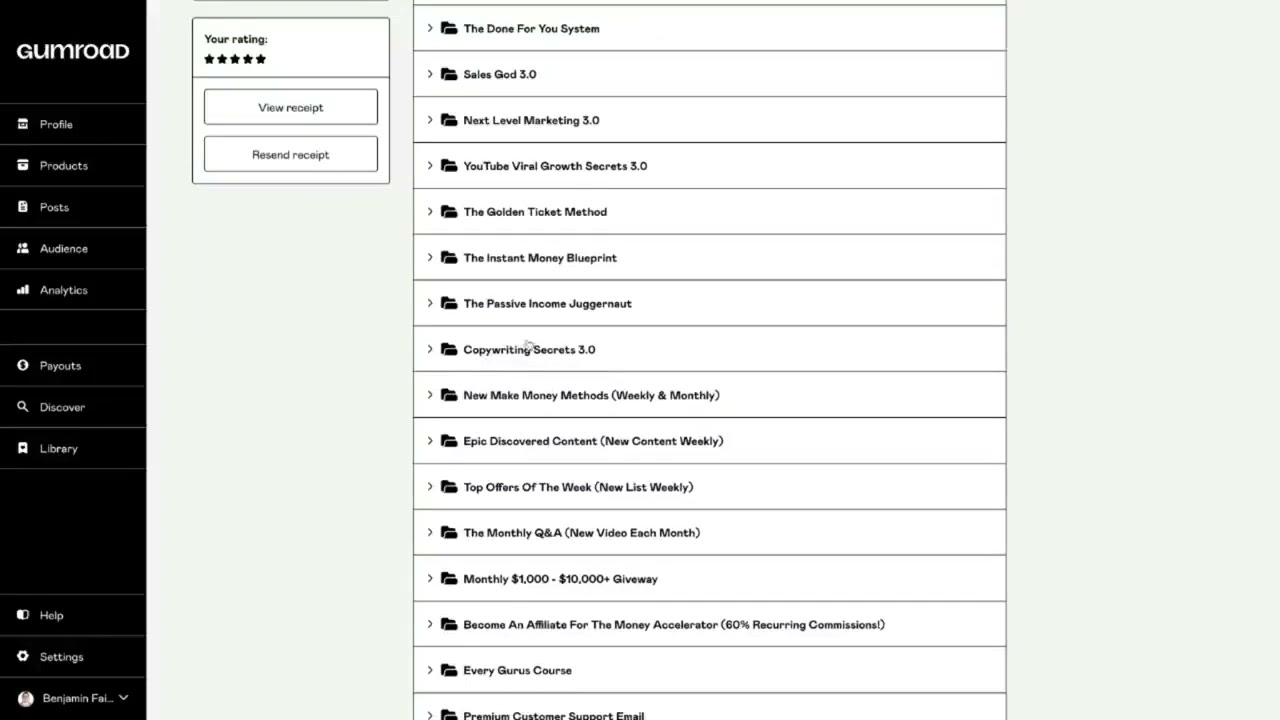Click the Epic Discovered Content title
The image size is (1280, 720).
(x=593, y=441)
